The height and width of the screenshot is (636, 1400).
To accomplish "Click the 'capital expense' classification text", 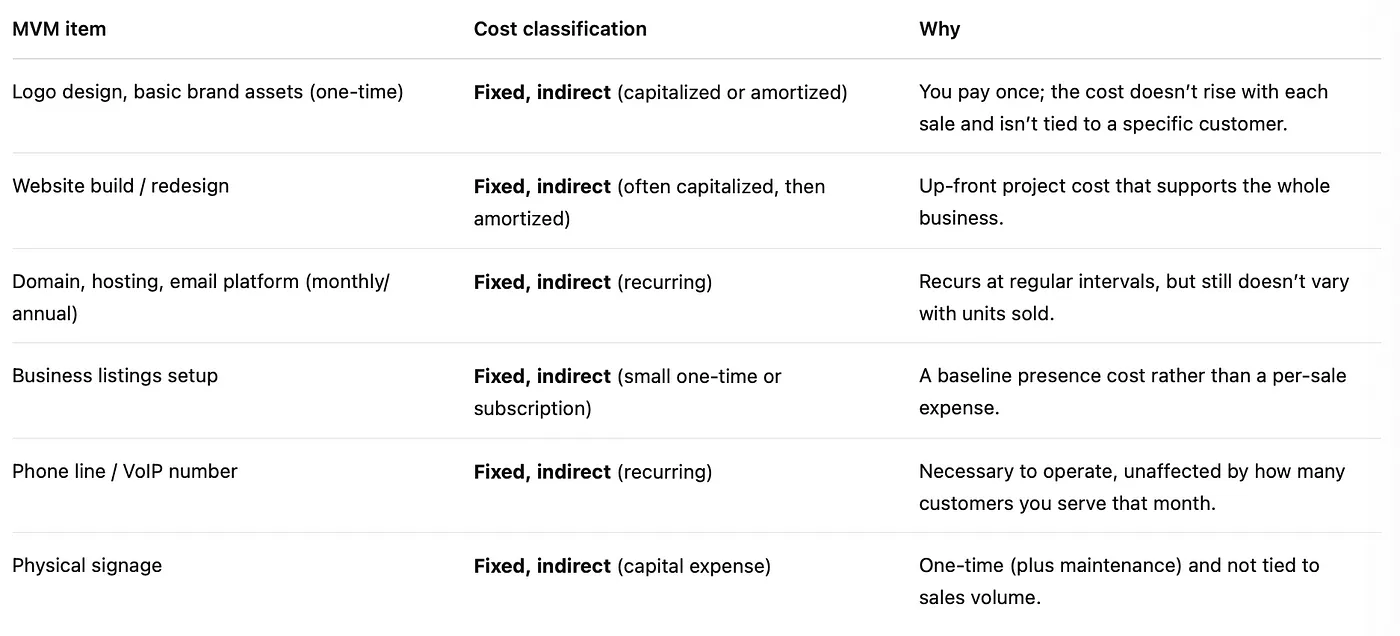I will click(x=622, y=566).
